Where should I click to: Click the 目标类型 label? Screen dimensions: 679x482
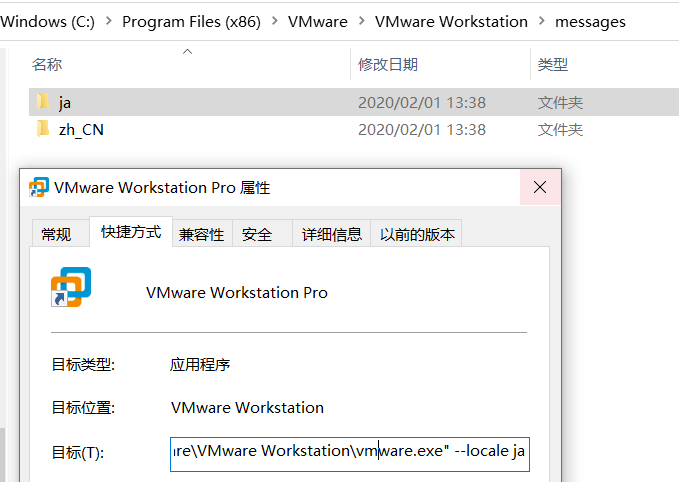(x=83, y=365)
